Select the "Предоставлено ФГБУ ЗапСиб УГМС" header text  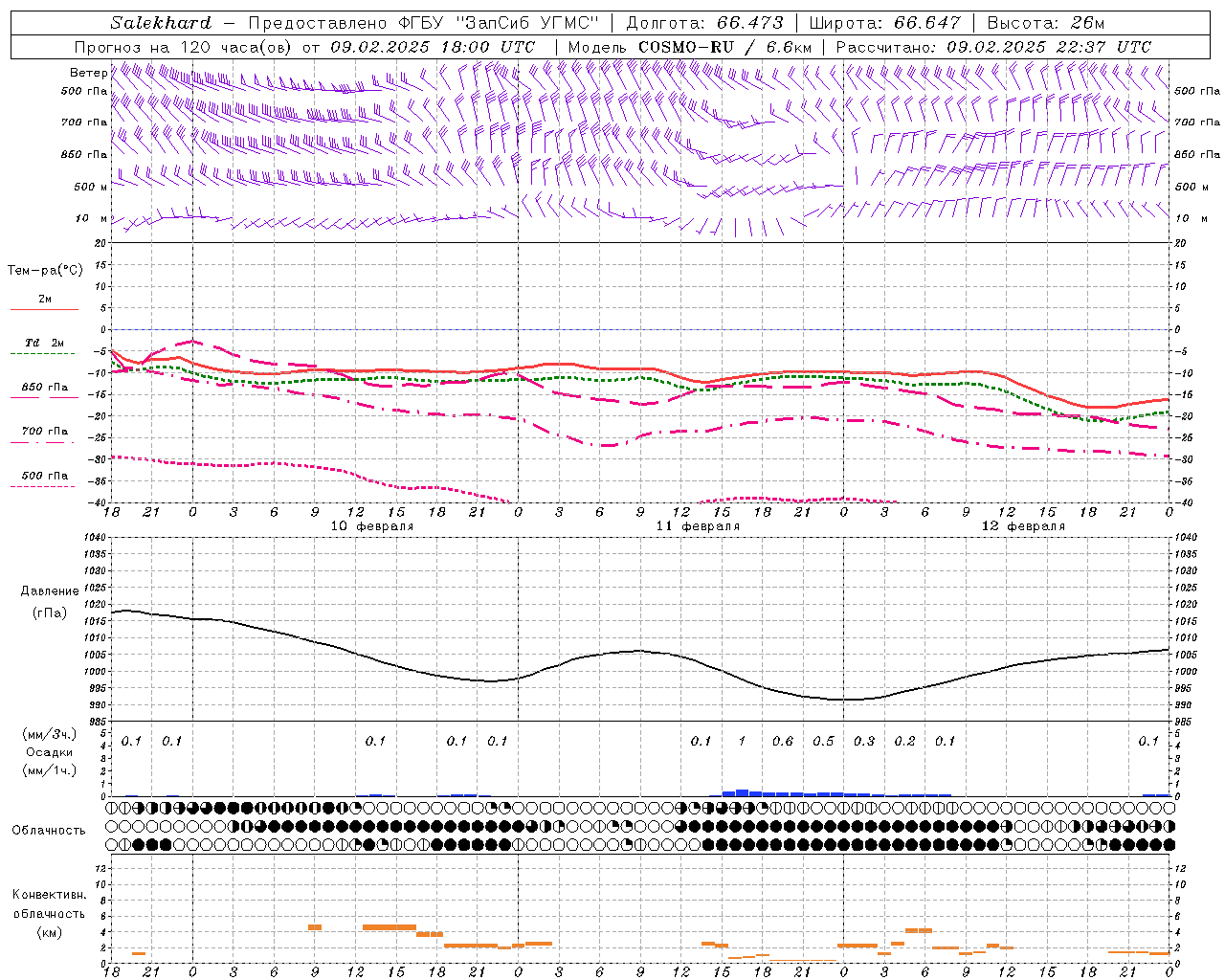click(x=423, y=23)
